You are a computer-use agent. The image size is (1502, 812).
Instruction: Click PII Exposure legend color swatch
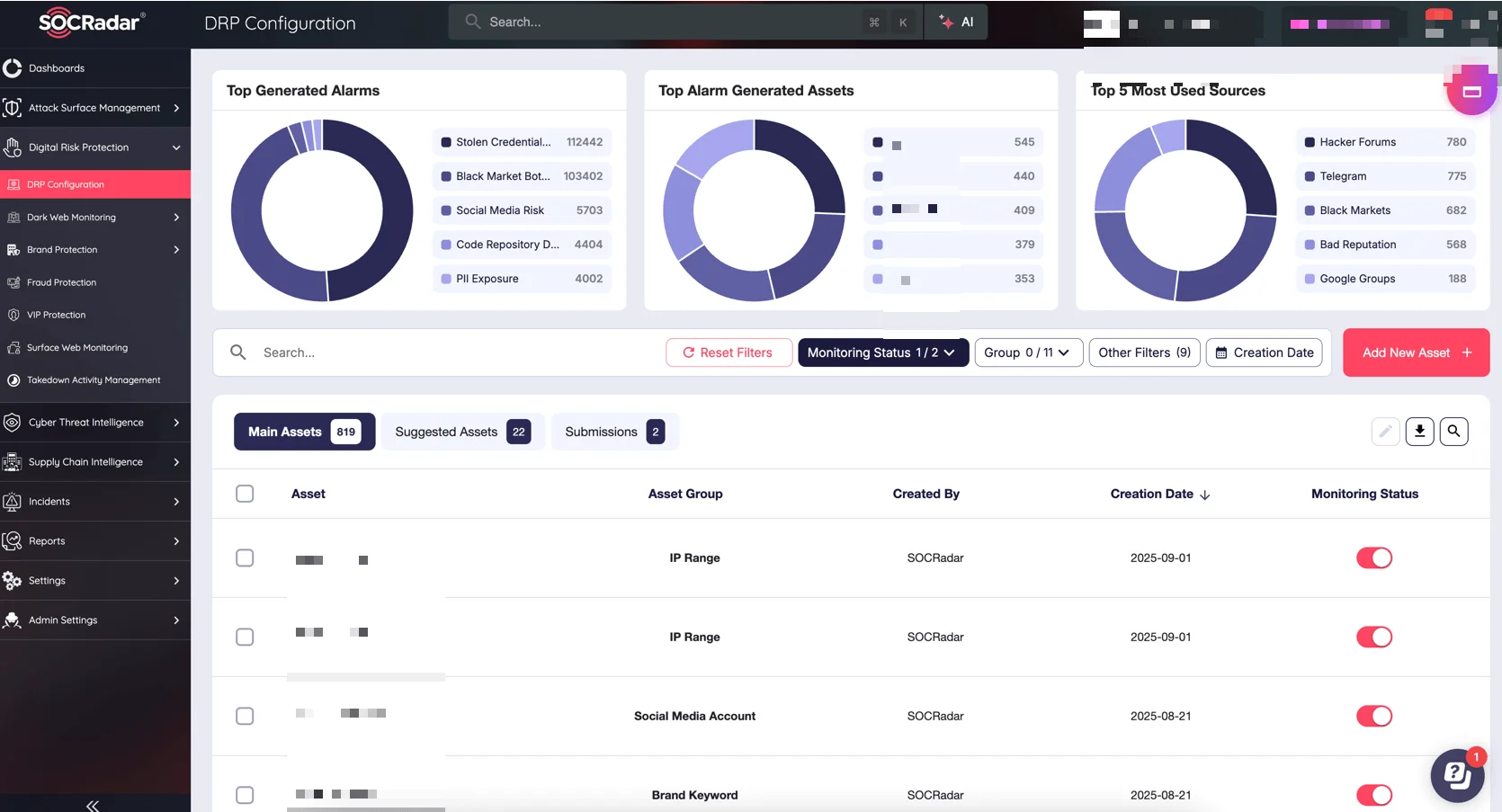click(446, 279)
